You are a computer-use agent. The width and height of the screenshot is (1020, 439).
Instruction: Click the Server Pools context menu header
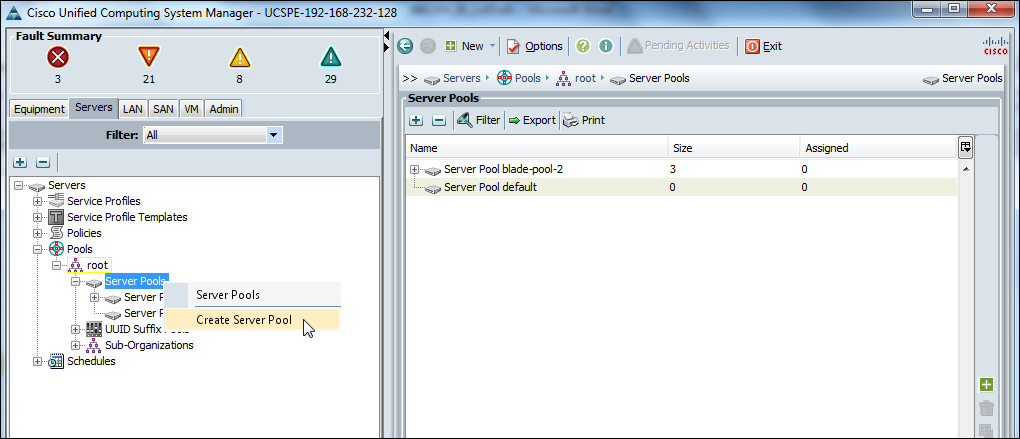(252, 295)
